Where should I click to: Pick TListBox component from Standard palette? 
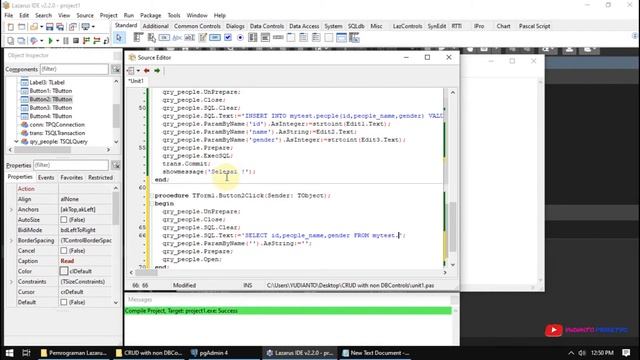point(253,38)
